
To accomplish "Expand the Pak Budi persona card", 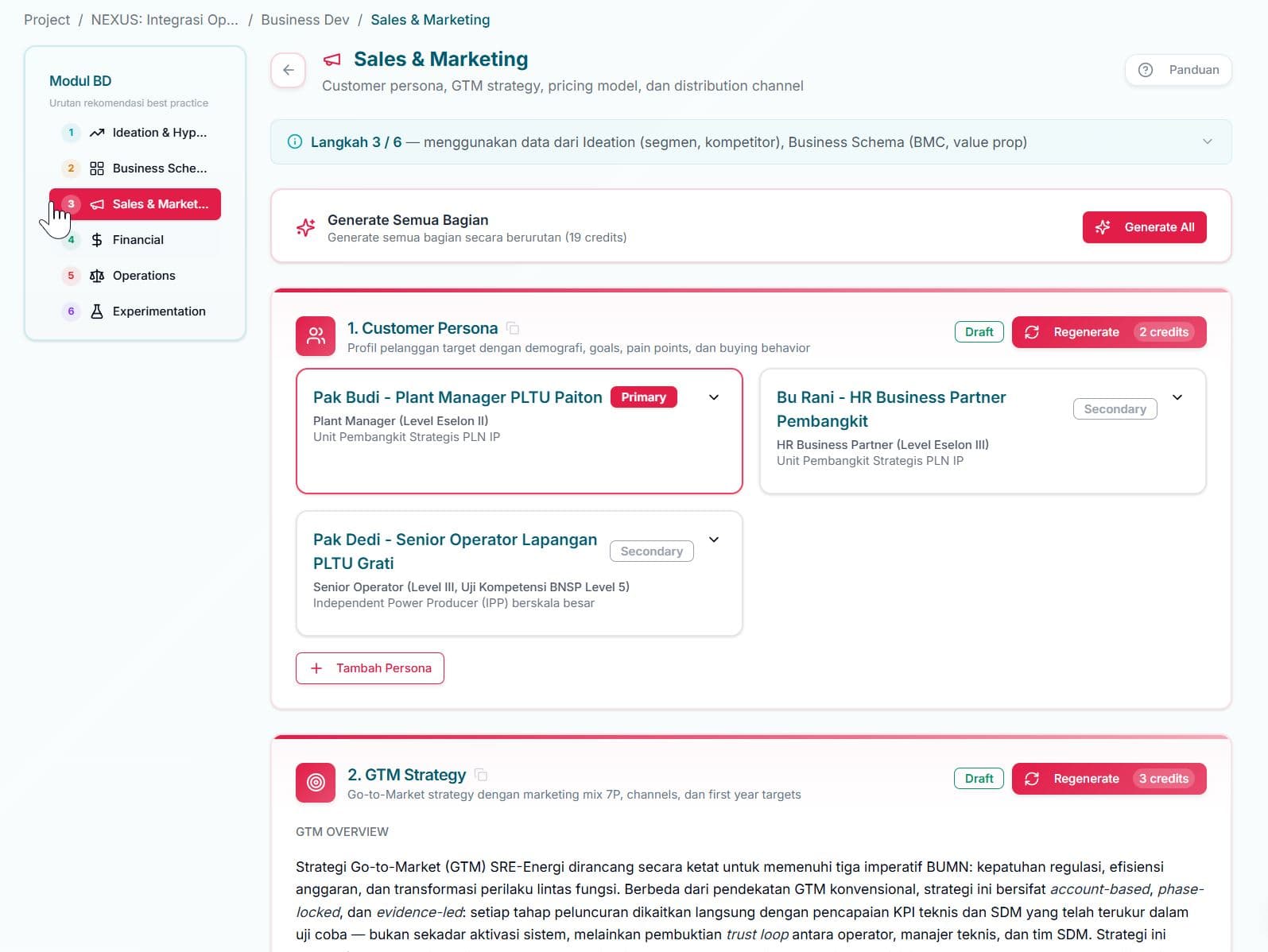I will coord(714,397).
